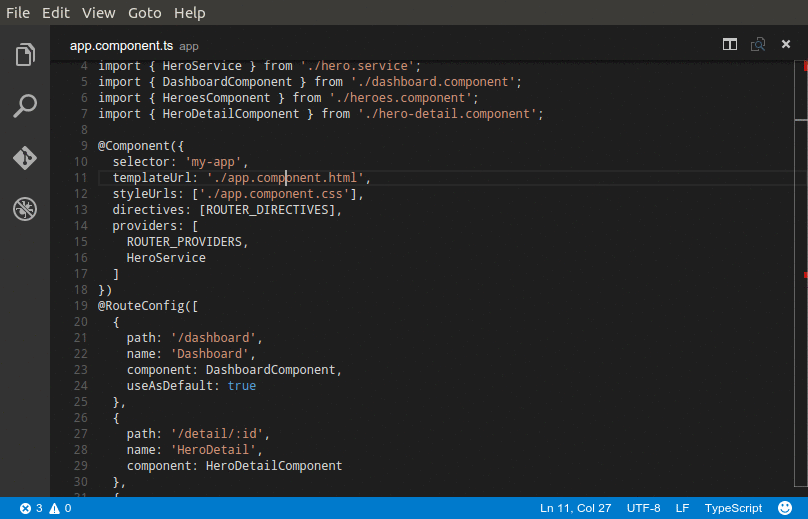This screenshot has height=519, width=808.
Task: Click the open preview/changes icon
Action: pos(758,44)
